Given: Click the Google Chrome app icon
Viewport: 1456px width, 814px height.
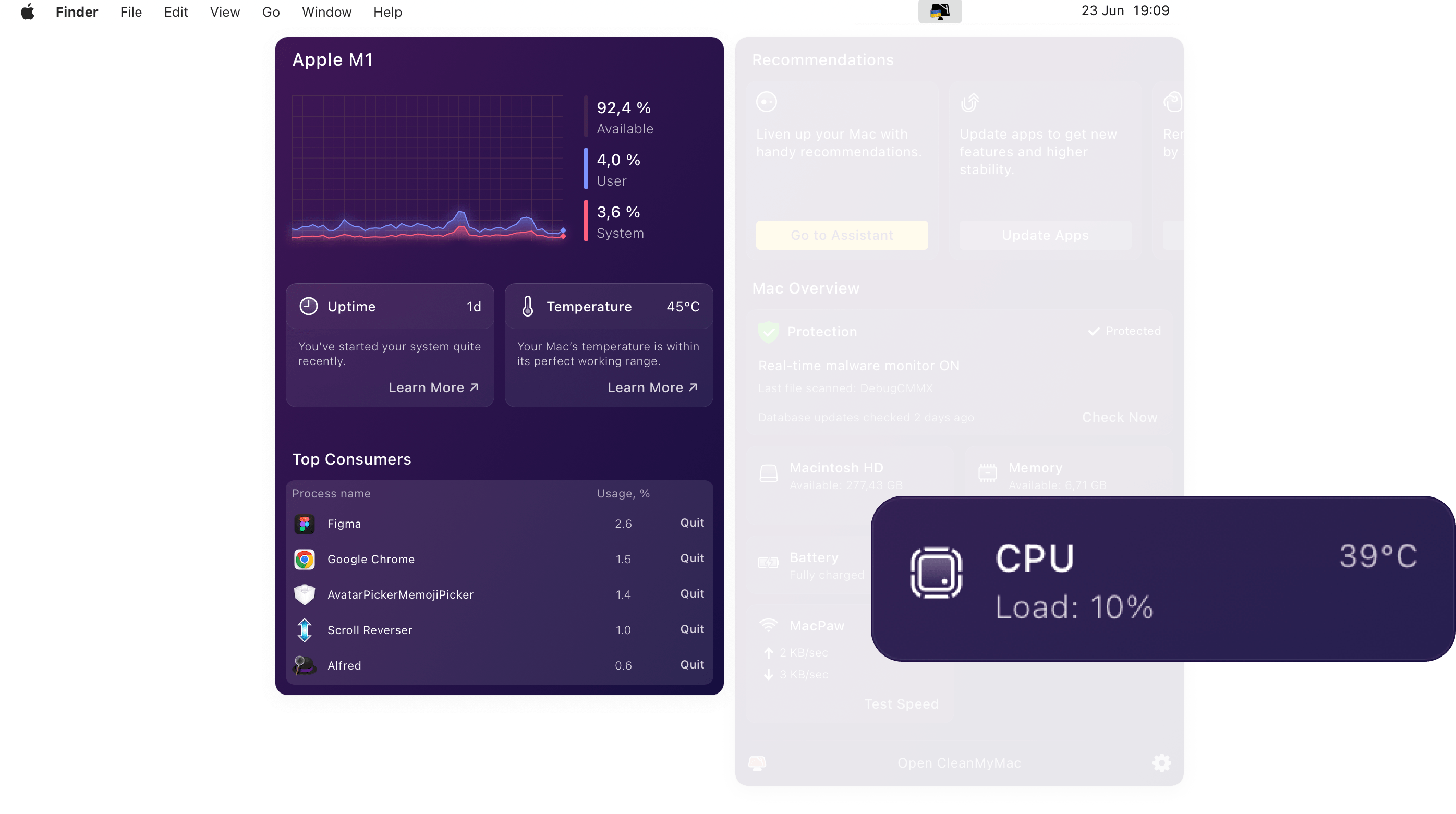Looking at the screenshot, I should point(304,560).
